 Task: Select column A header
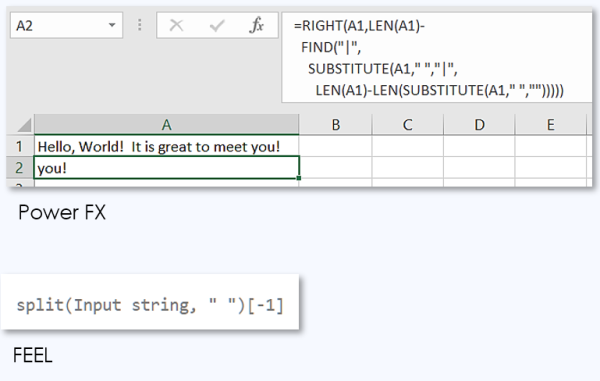[166, 125]
